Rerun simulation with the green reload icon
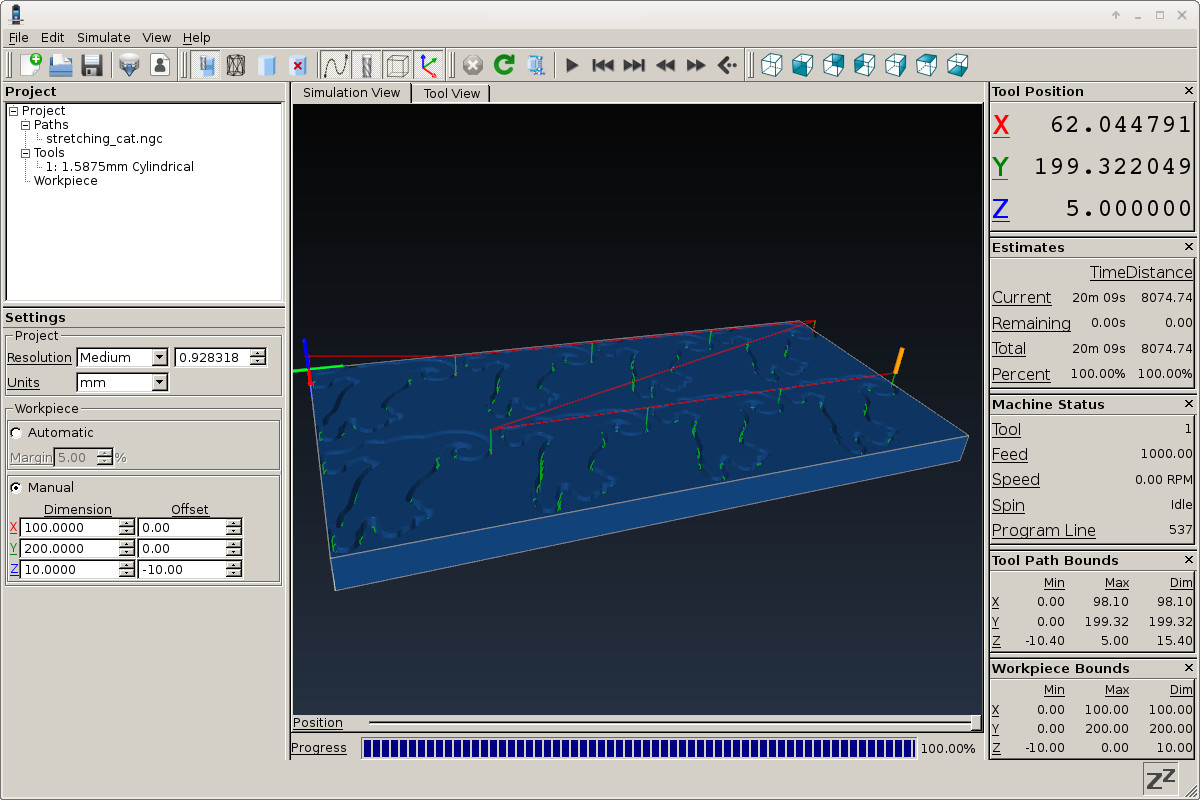Image resolution: width=1200 pixels, height=800 pixels. (504, 65)
